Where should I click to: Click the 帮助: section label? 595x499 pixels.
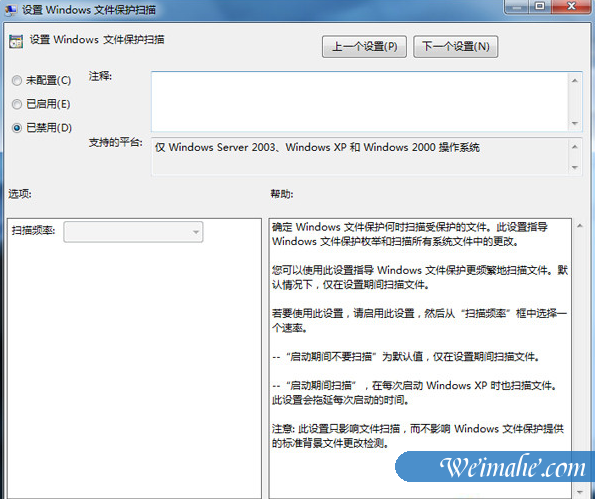pyautogui.click(x=282, y=194)
